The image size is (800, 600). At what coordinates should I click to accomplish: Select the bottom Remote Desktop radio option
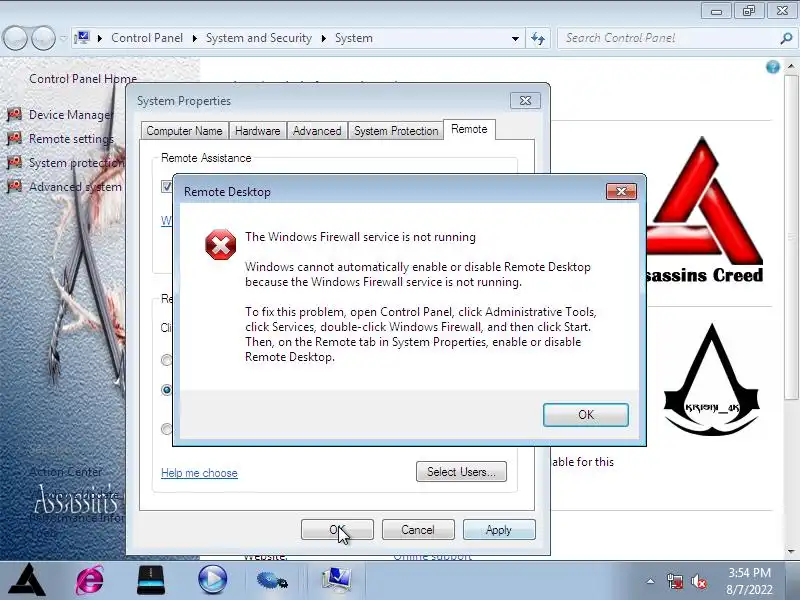coord(166,429)
